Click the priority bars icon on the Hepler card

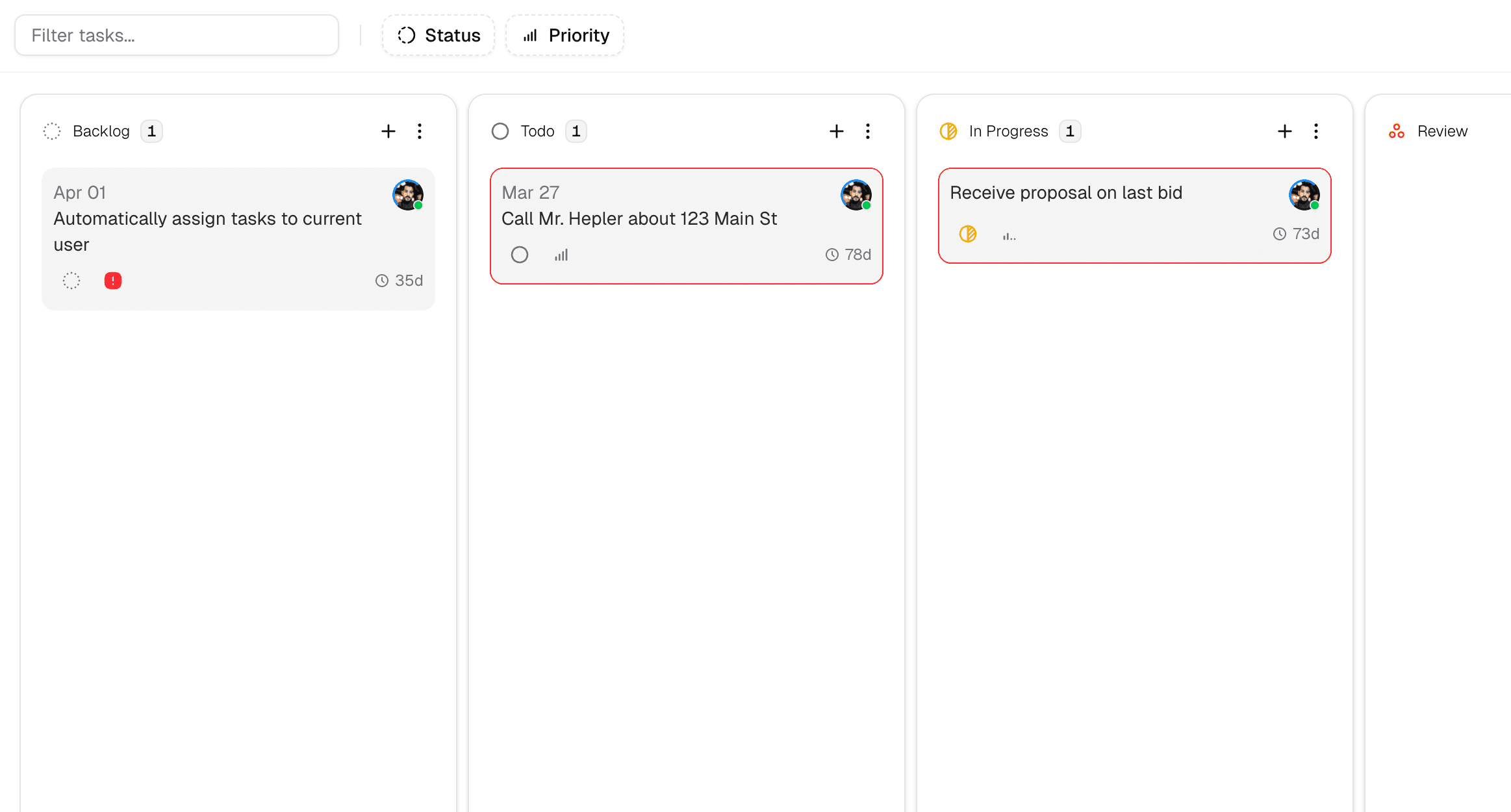pyautogui.click(x=560, y=255)
